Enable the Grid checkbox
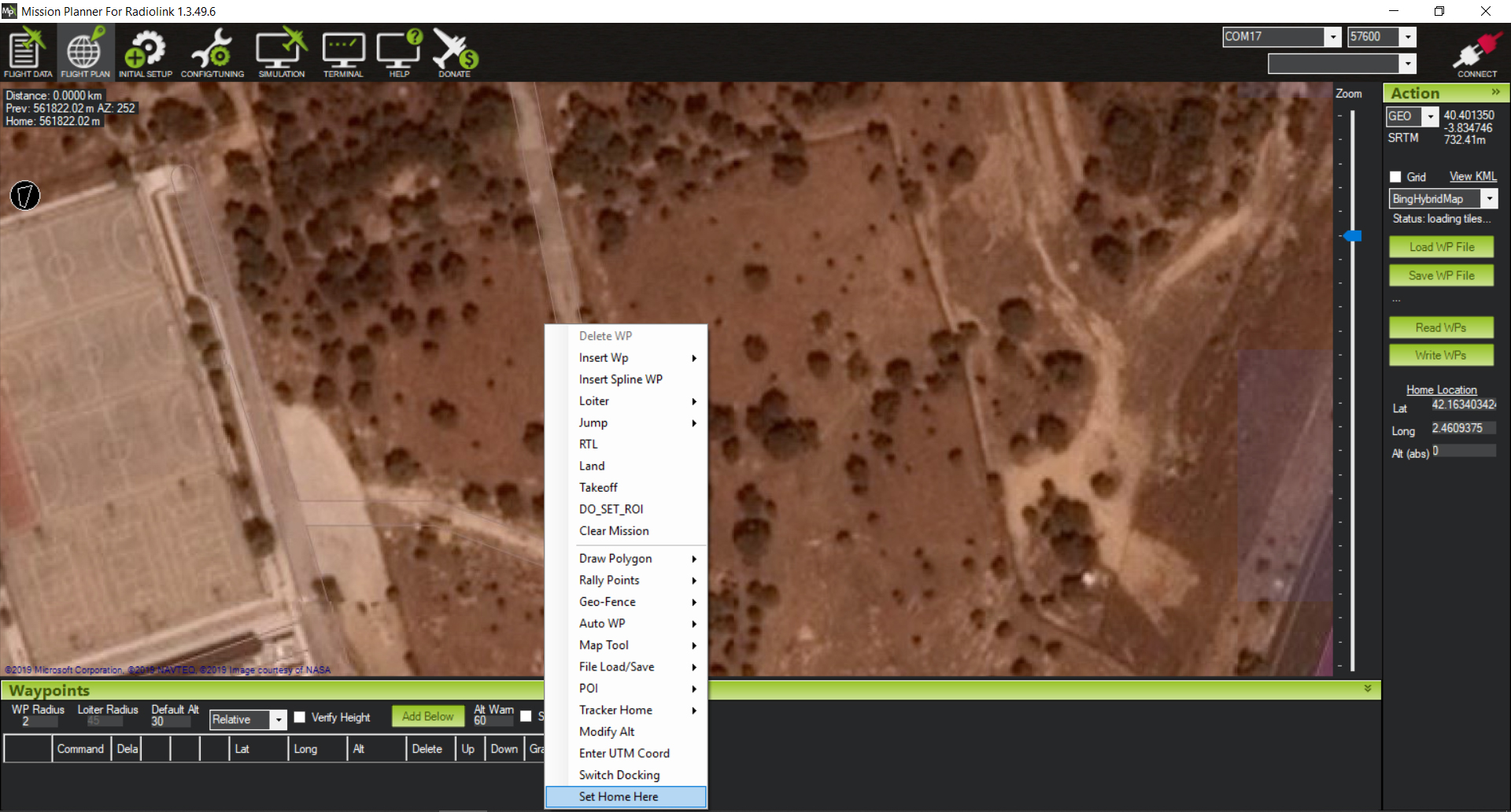 click(1395, 177)
